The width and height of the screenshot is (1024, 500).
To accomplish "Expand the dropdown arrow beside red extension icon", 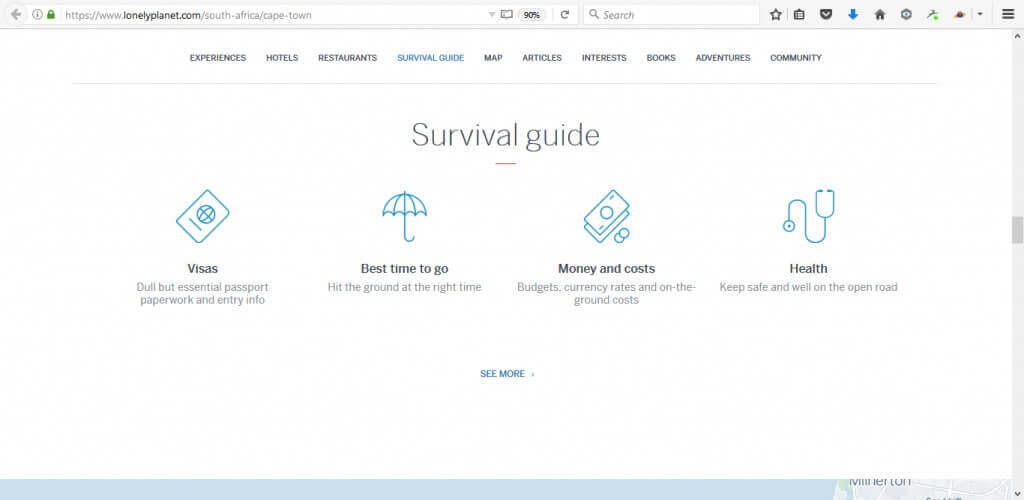I will pyautogui.click(x=980, y=14).
